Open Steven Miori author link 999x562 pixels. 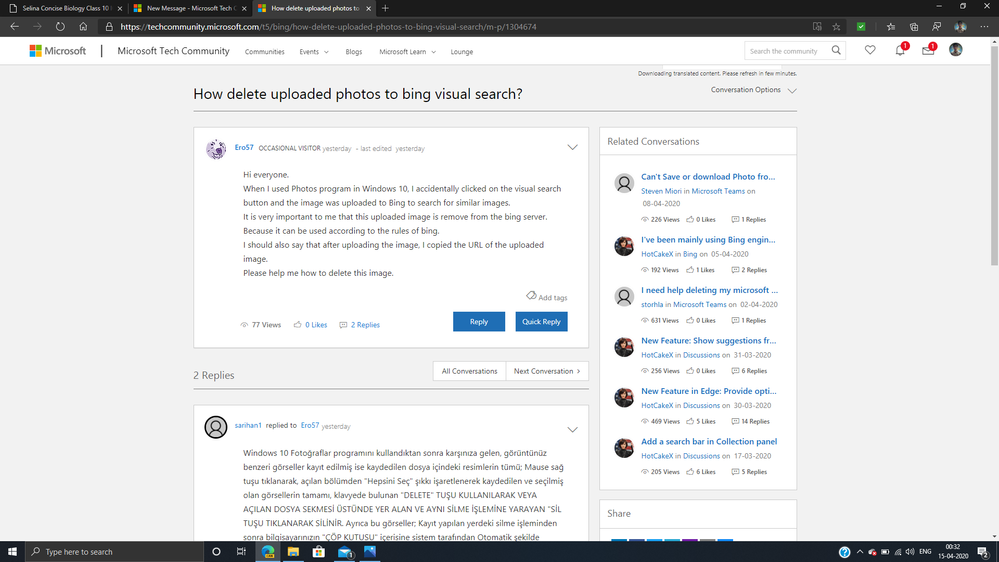[x=661, y=191]
